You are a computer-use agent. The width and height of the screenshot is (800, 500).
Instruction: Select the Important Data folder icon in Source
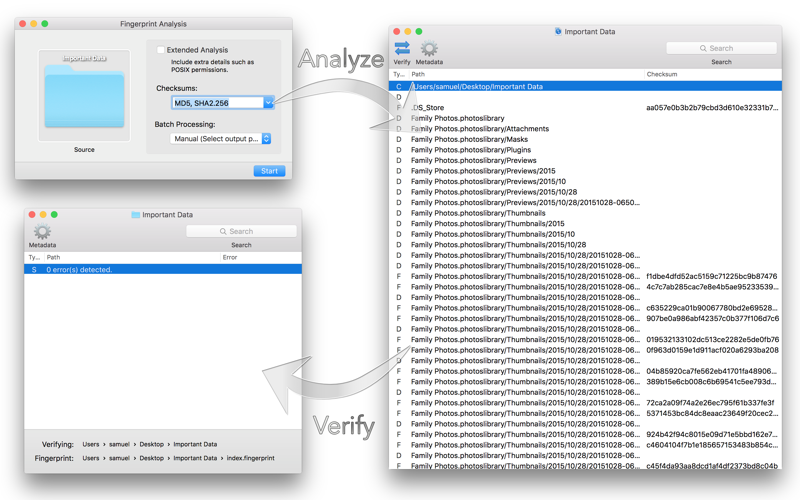tap(84, 95)
